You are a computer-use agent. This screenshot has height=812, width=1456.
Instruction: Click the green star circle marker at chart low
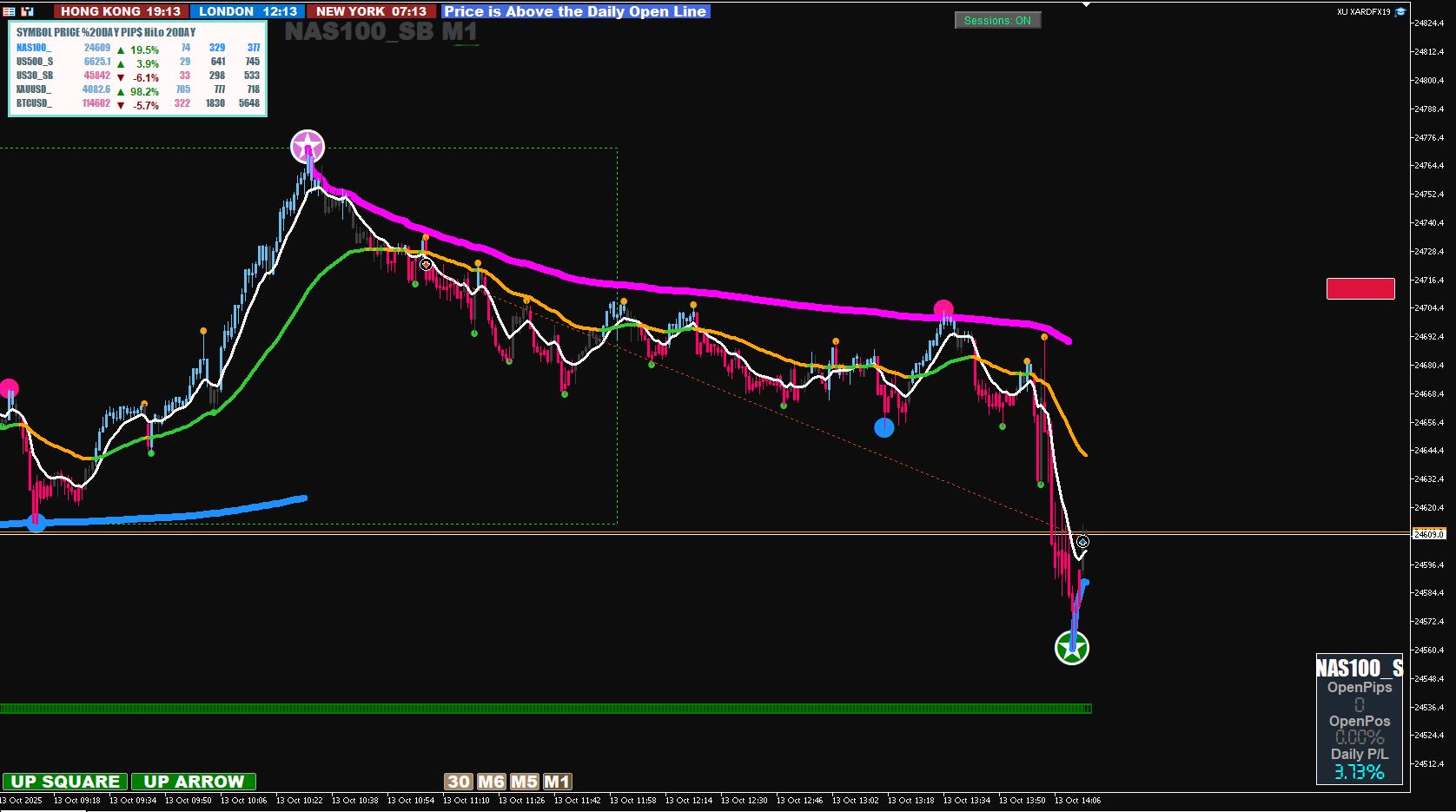(x=1072, y=648)
